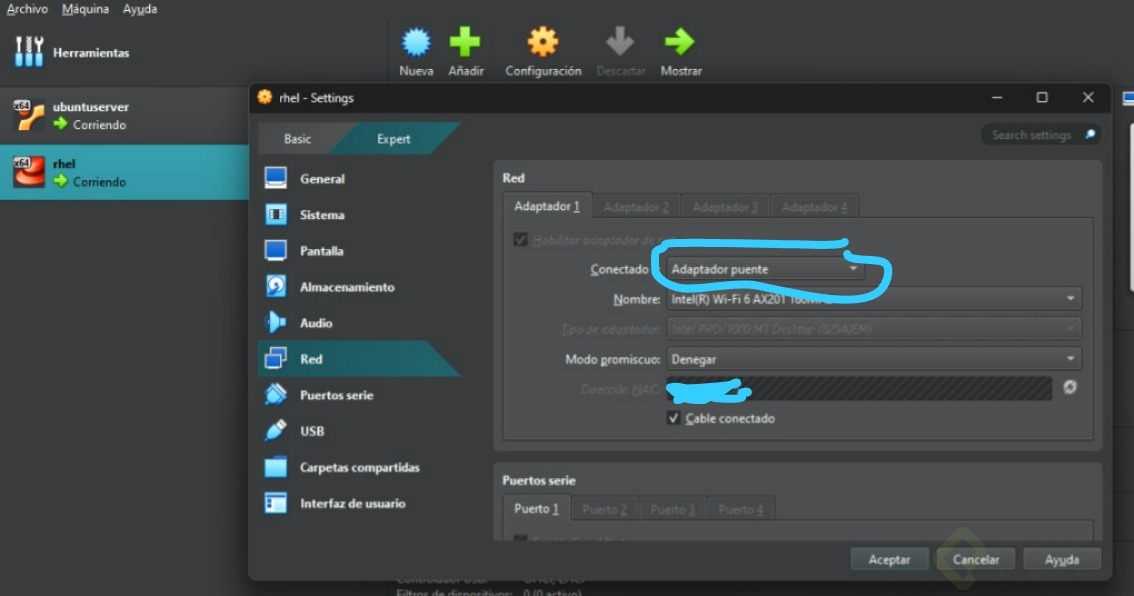Click the rhel - Settings gear title icon
Image resolution: width=1134 pixels, height=596 pixels.
pos(265,97)
